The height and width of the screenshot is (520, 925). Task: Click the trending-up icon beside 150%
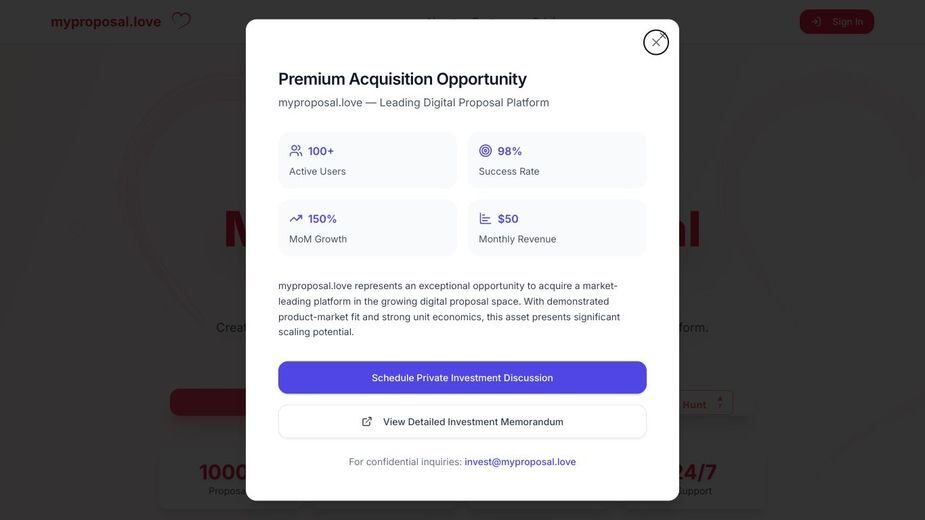(x=296, y=218)
